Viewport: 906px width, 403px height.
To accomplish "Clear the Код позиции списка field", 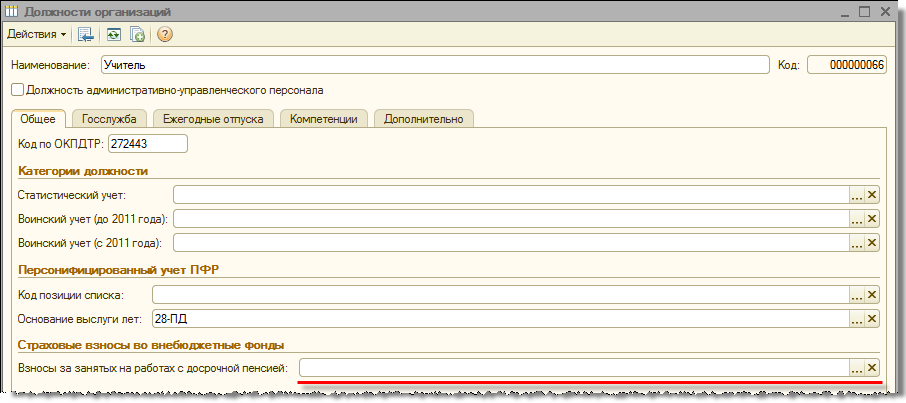I will coord(872,295).
